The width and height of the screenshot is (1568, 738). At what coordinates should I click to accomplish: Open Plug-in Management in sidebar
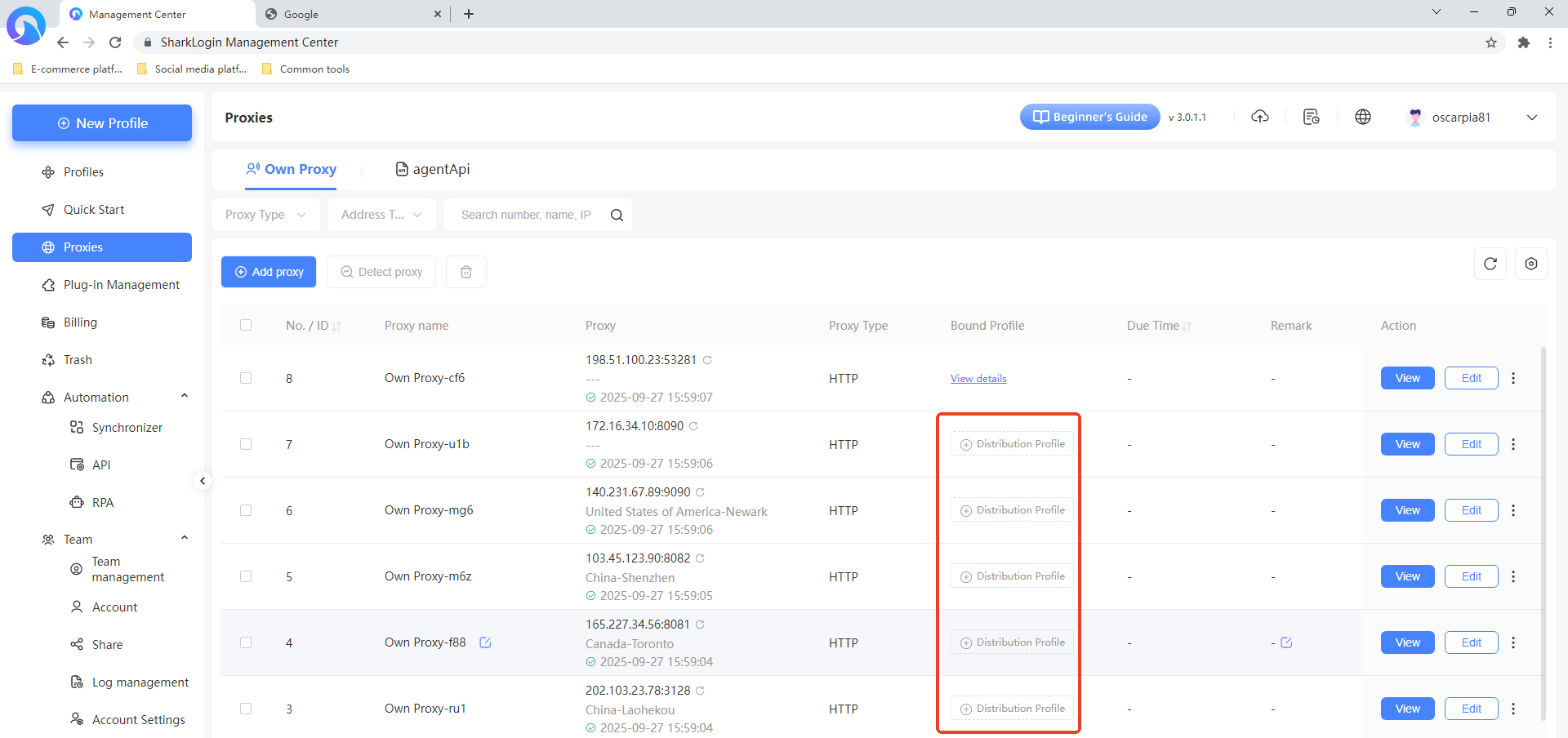(121, 285)
